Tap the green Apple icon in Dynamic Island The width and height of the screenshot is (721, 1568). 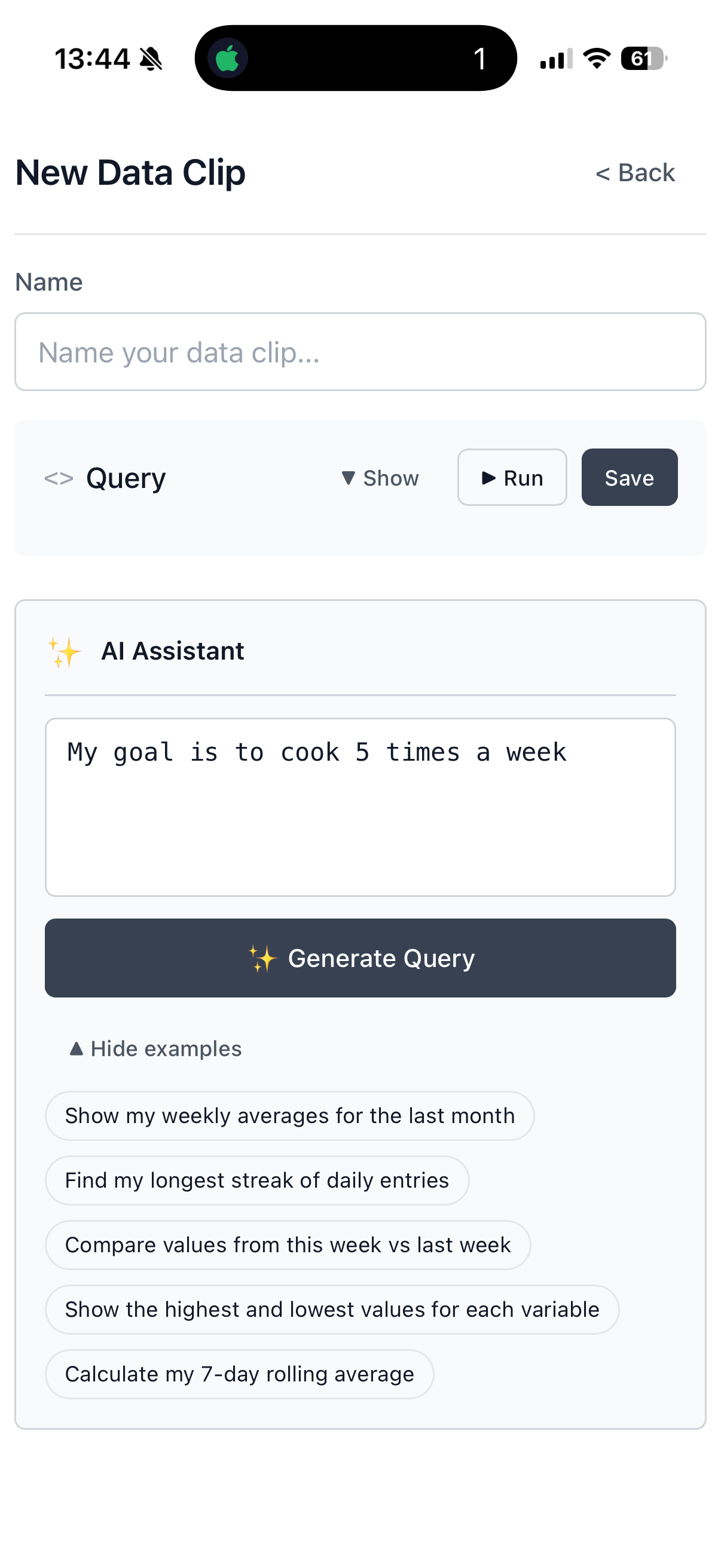pos(228,59)
